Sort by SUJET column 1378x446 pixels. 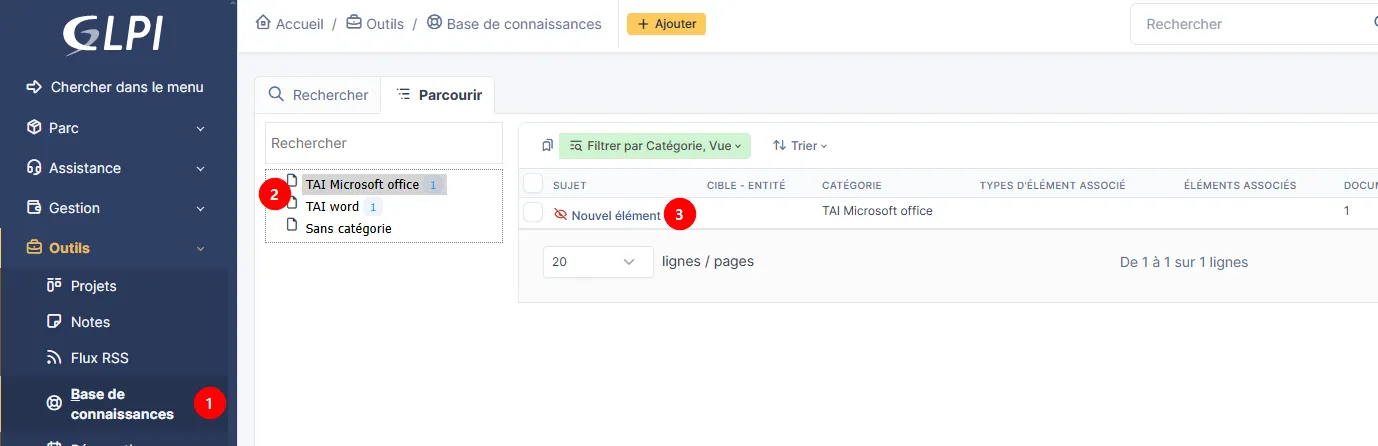(x=570, y=186)
